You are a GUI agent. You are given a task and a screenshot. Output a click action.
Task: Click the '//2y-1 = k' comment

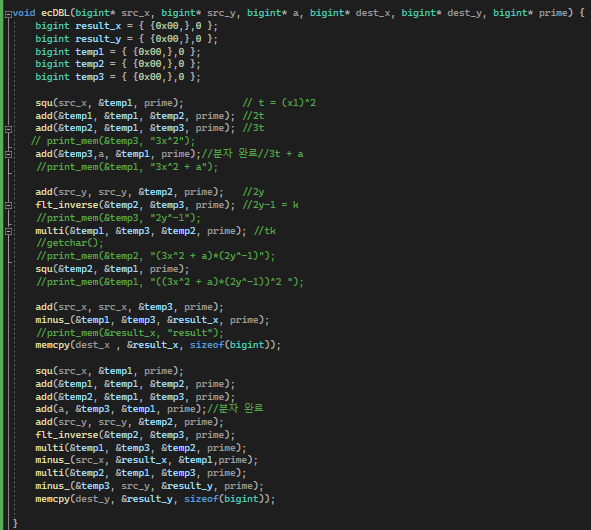click(271, 205)
